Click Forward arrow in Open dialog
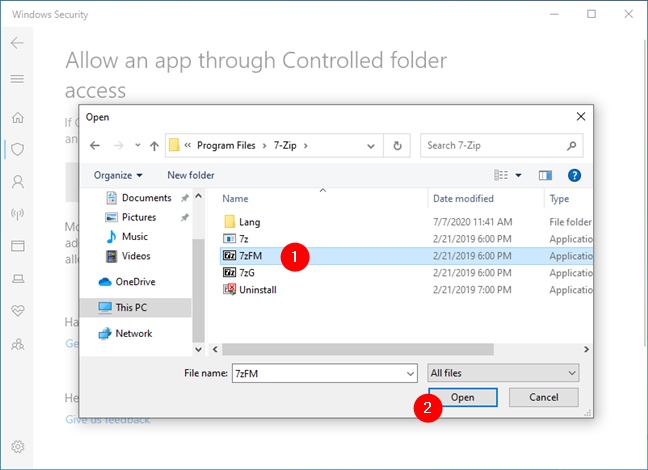 119,146
